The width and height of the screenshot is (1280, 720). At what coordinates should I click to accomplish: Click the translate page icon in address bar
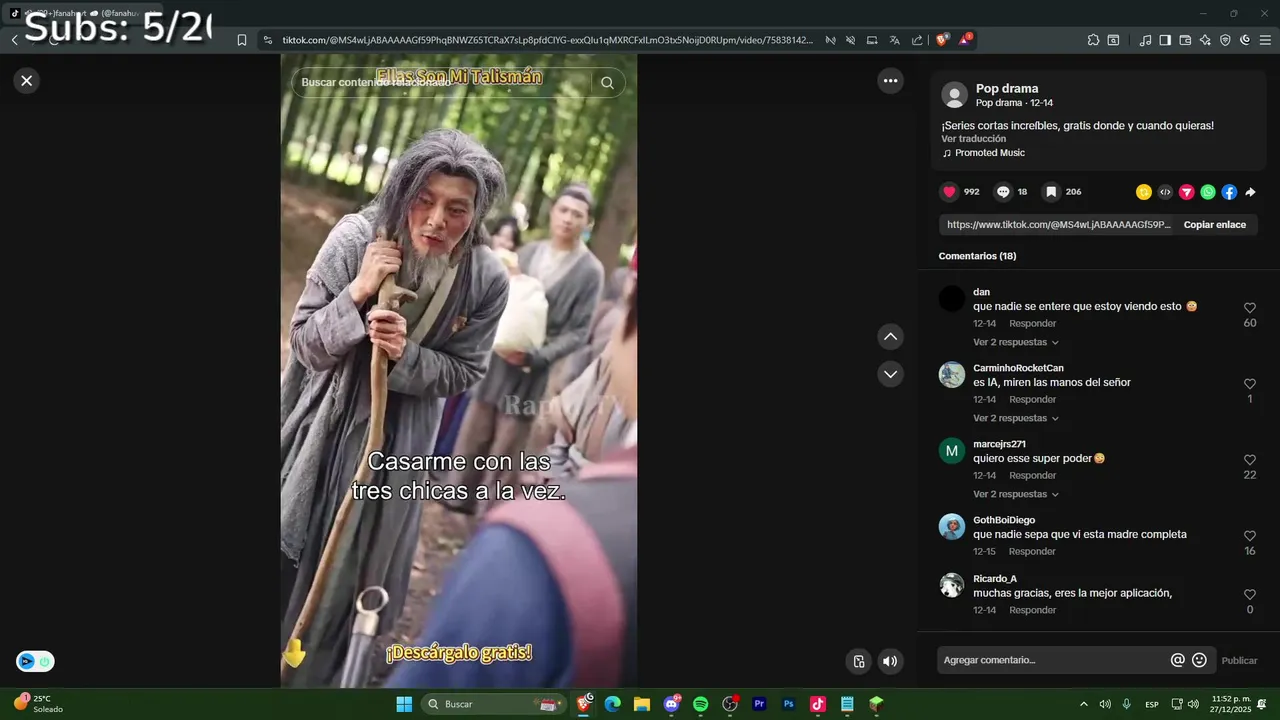894,40
